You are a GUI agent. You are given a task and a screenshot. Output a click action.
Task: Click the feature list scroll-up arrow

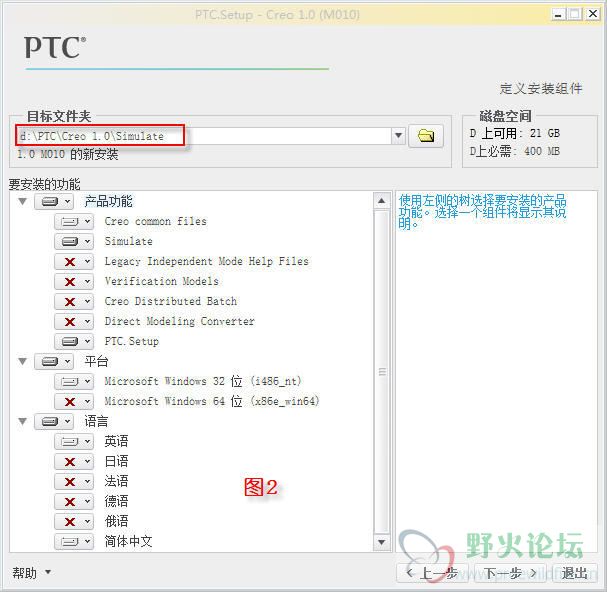[x=382, y=201]
